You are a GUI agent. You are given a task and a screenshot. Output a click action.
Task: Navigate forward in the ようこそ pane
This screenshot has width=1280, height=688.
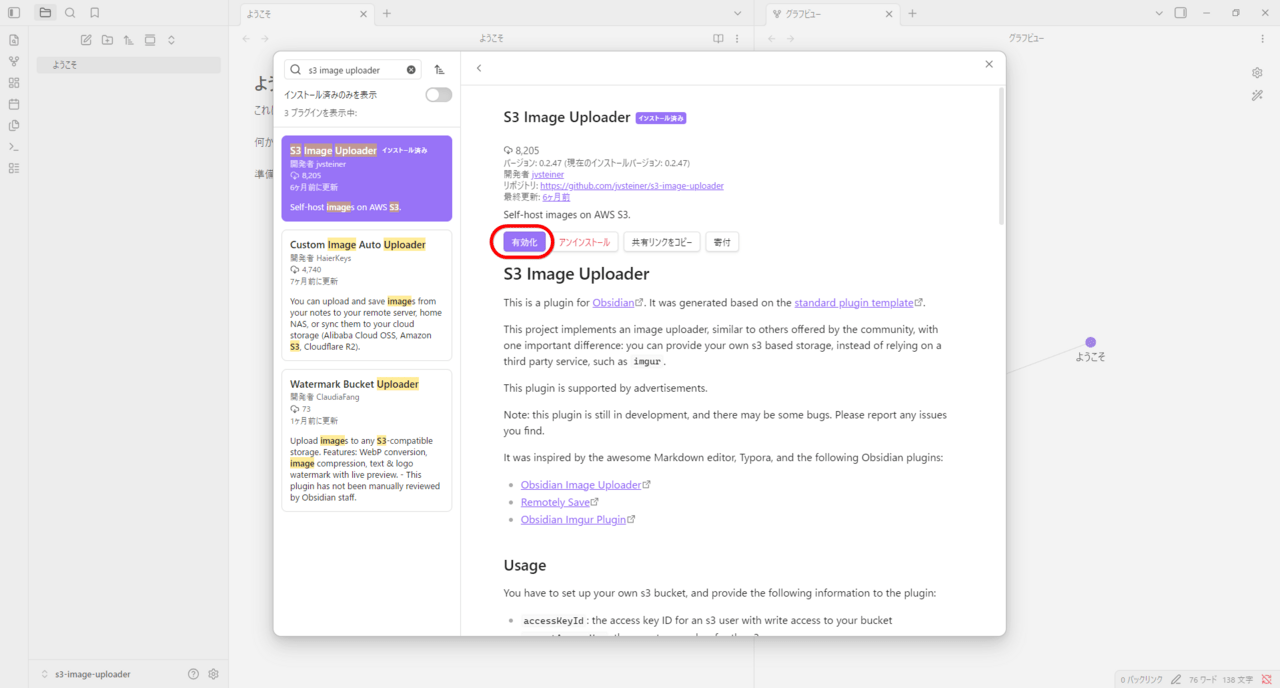[x=265, y=39]
